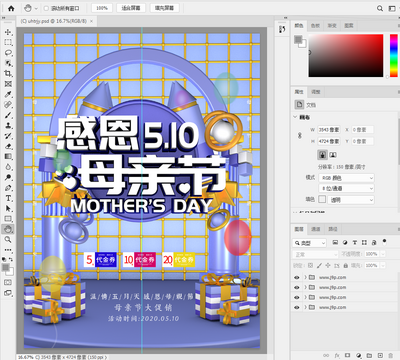The width and height of the screenshot is (400, 360).
Task: Select the Clone Stamp tool
Action: 8,125
